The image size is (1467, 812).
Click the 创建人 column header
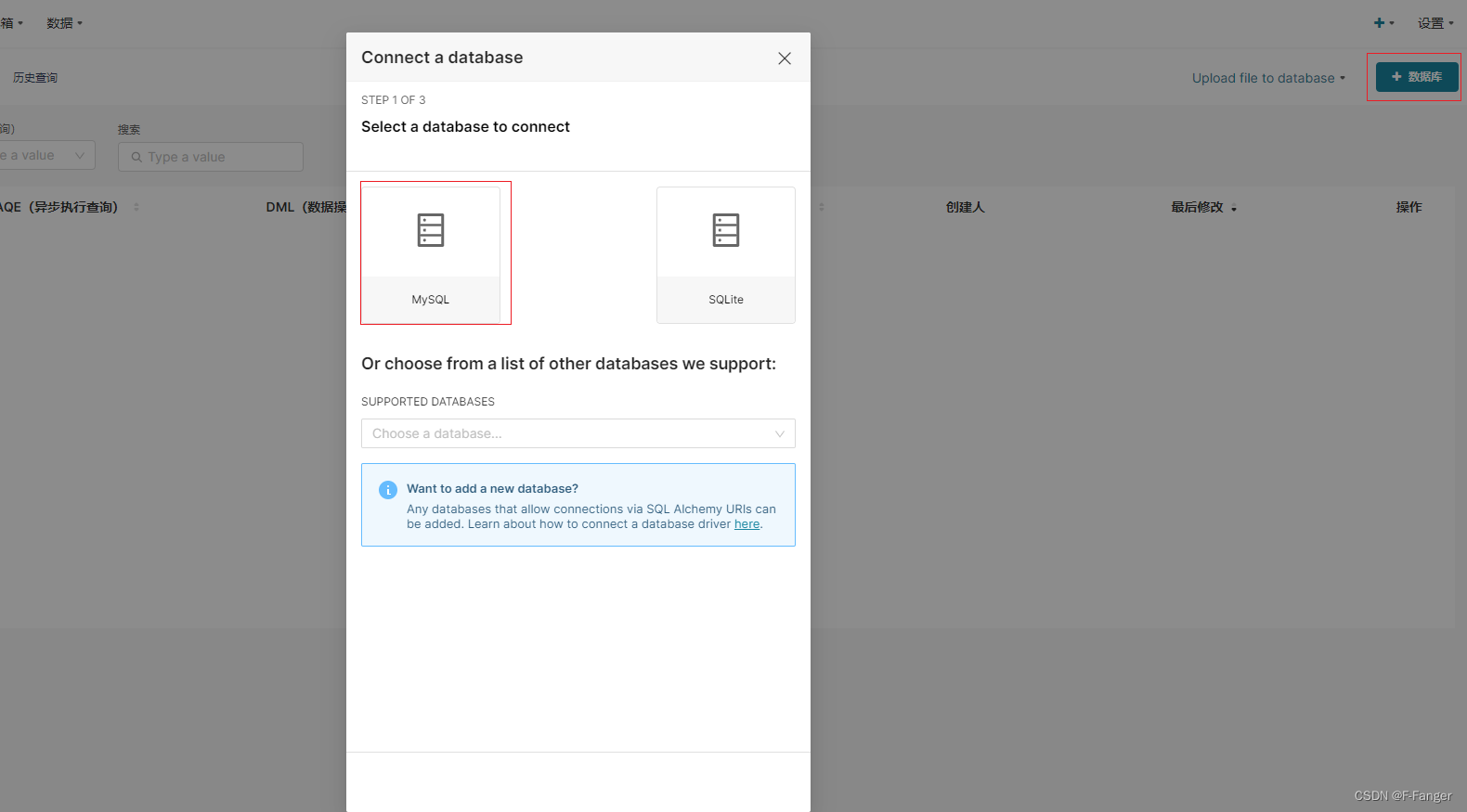tap(965, 207)
